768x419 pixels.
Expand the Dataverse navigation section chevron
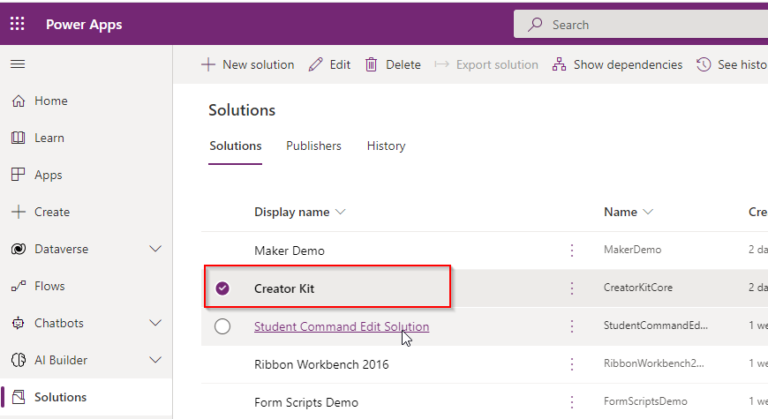pyautogui.click(x=155, y=249)
